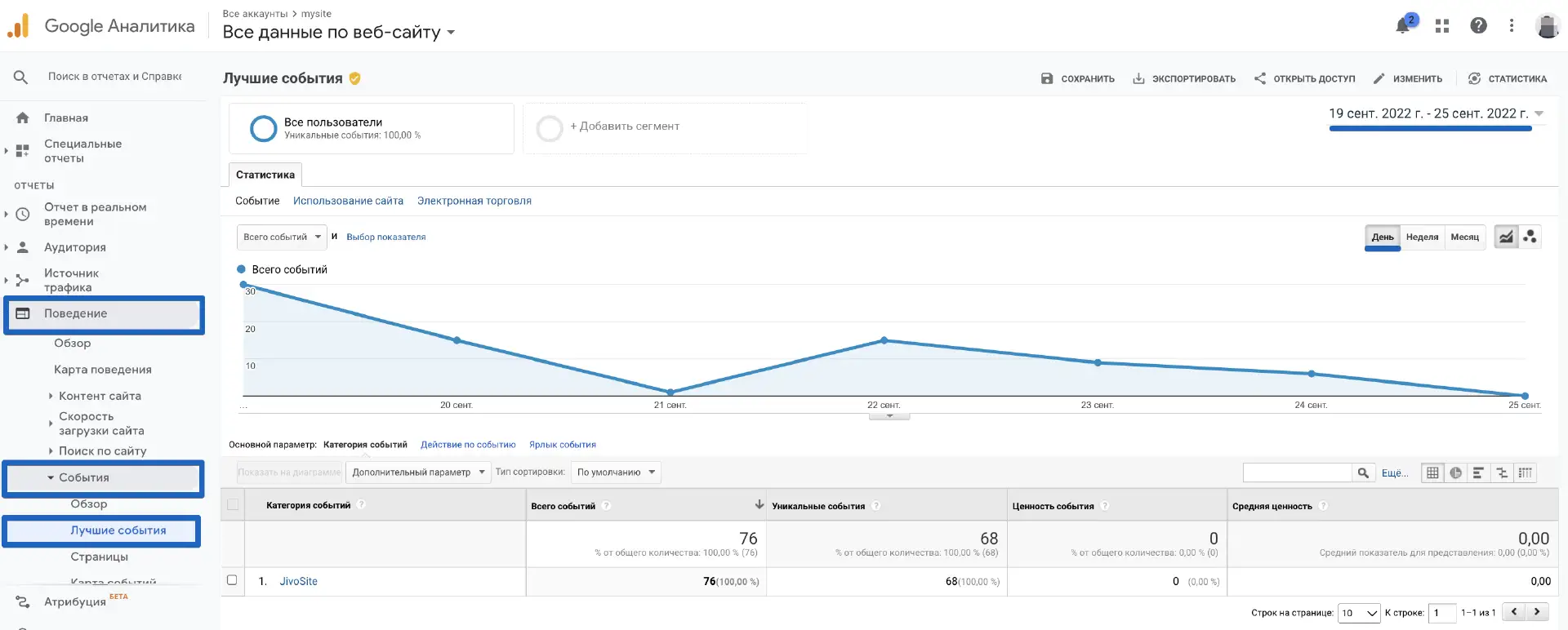Click the ЭКСПОРТИРОВАТЬ button
The height and width of the screenshot is (630, 1568).
click(1184, 79)
